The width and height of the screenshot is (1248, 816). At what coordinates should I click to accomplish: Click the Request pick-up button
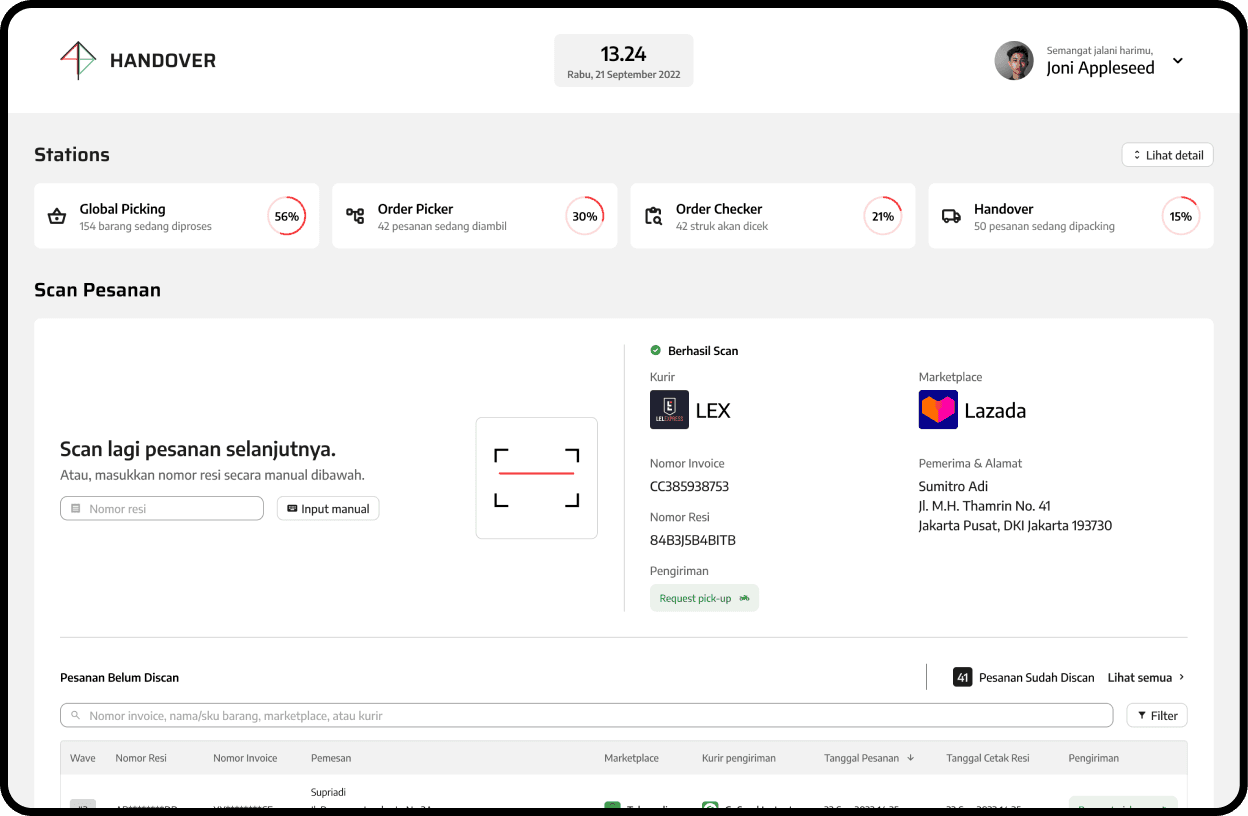704,597
